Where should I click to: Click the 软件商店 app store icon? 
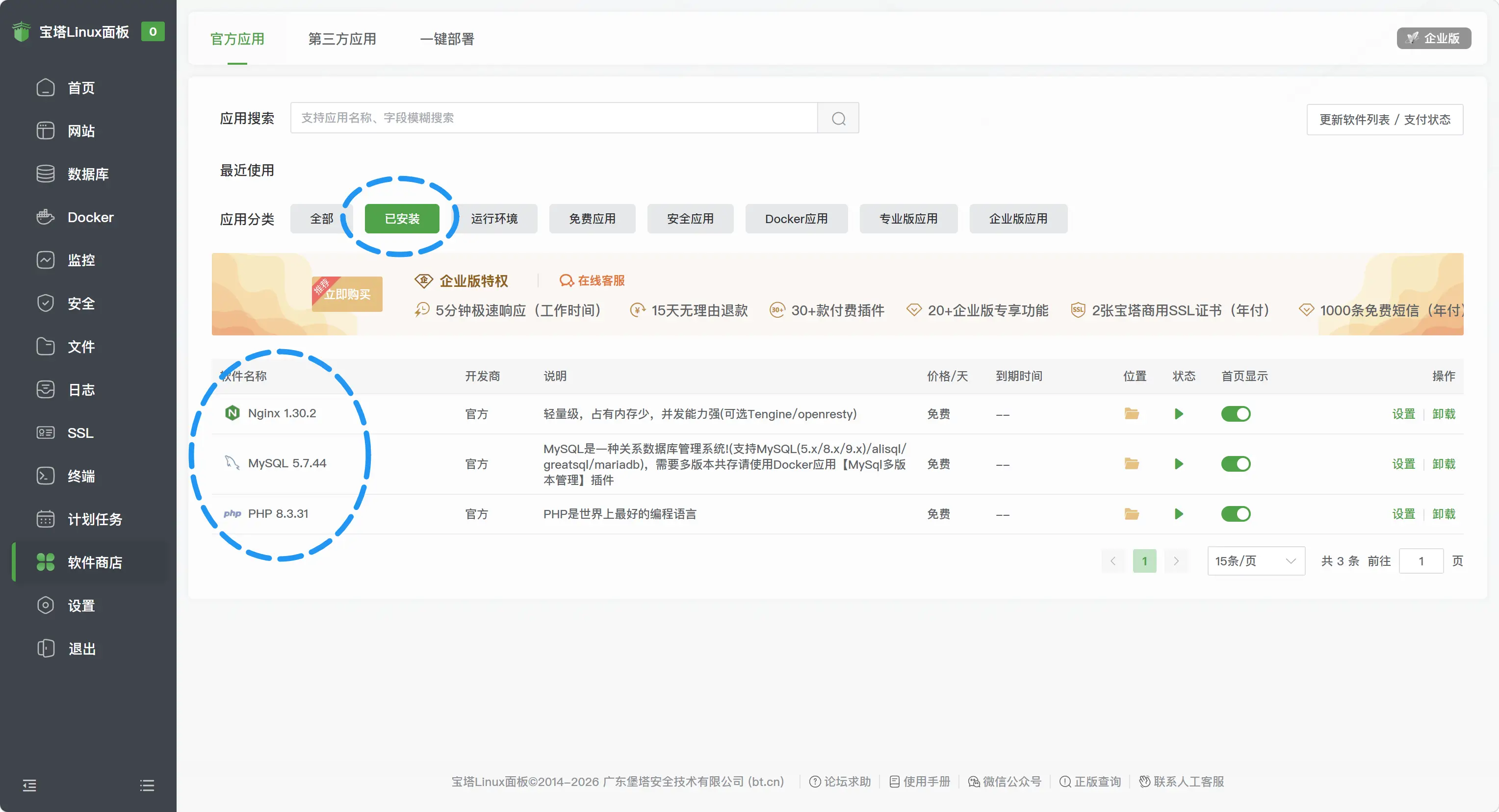point(46,562)
